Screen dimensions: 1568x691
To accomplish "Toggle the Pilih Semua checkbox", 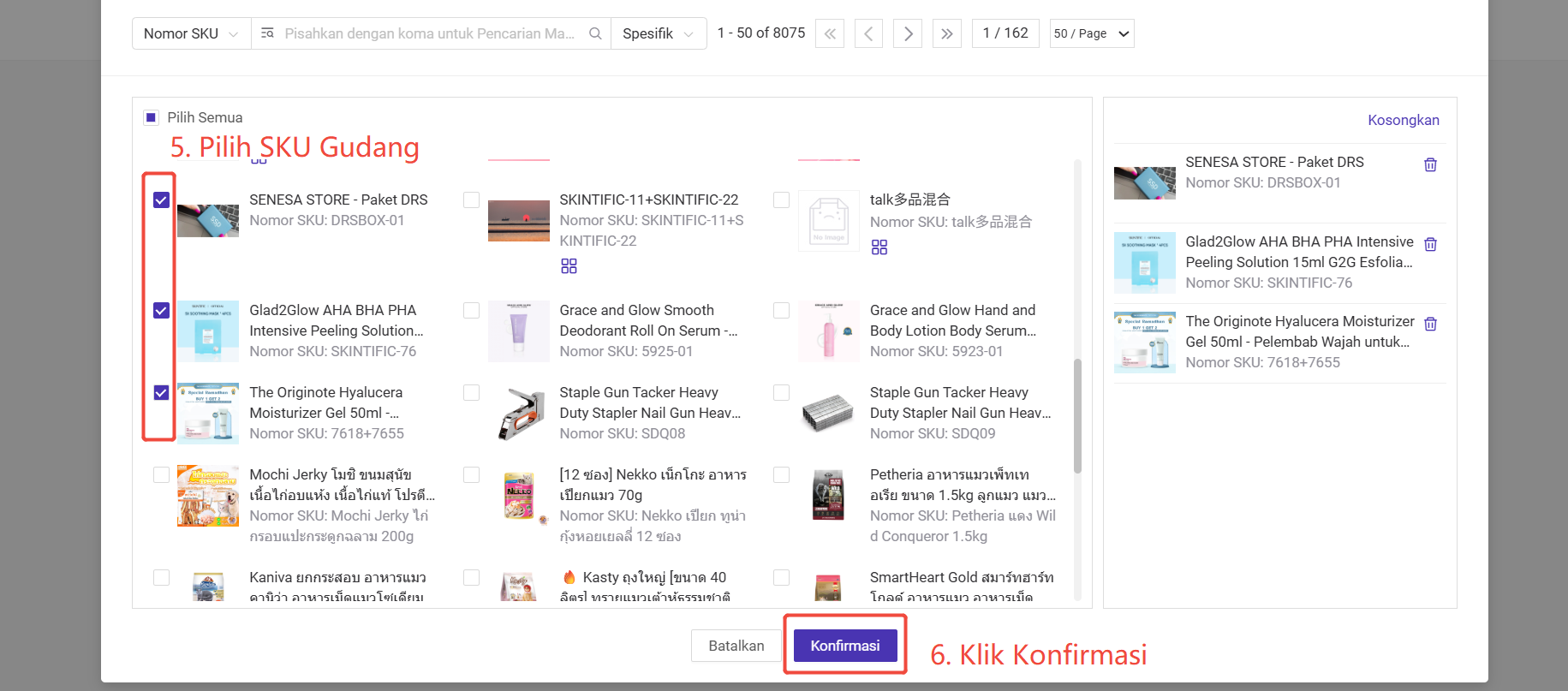I will pyautogui.click(x=152, y=117).
